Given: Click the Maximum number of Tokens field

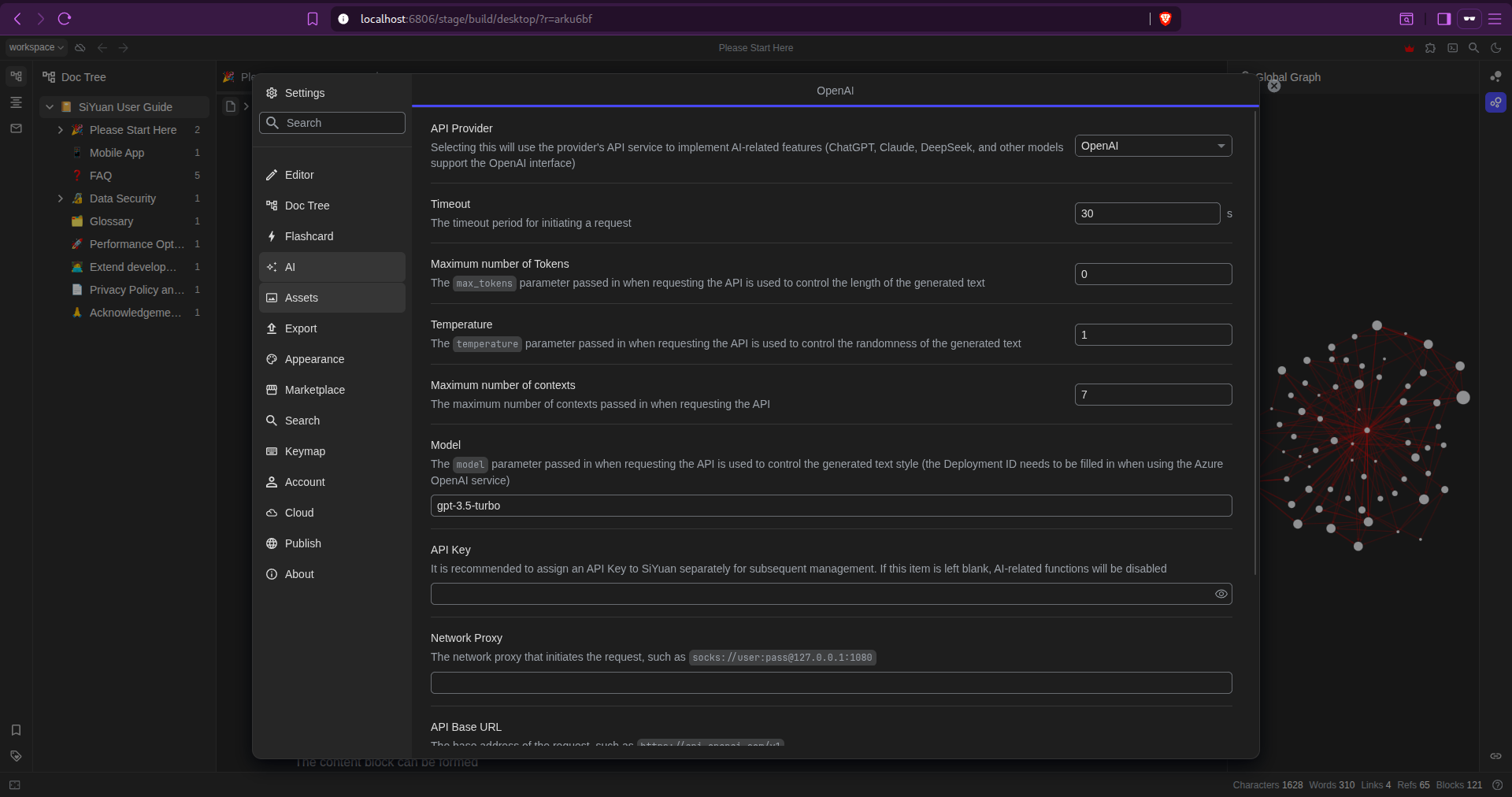Looking at the screenshot, I should pyautogui.click(x=1153, y=274).
